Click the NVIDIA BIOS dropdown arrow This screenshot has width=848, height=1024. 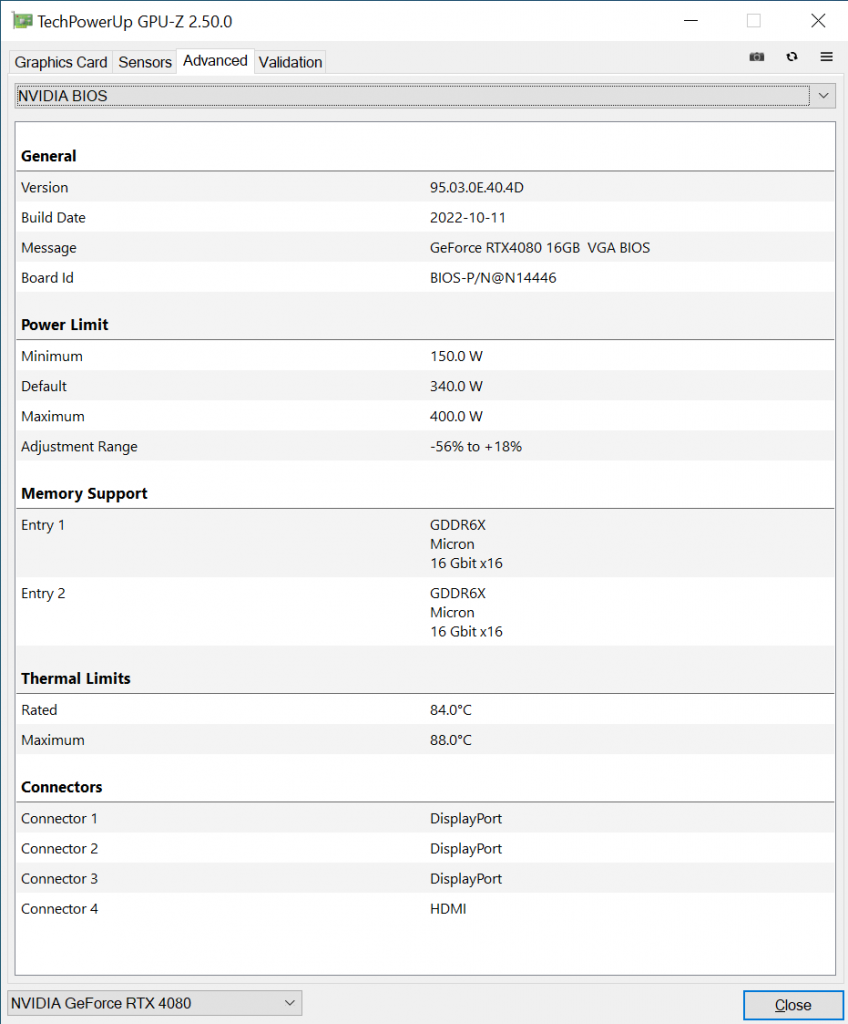823,96
